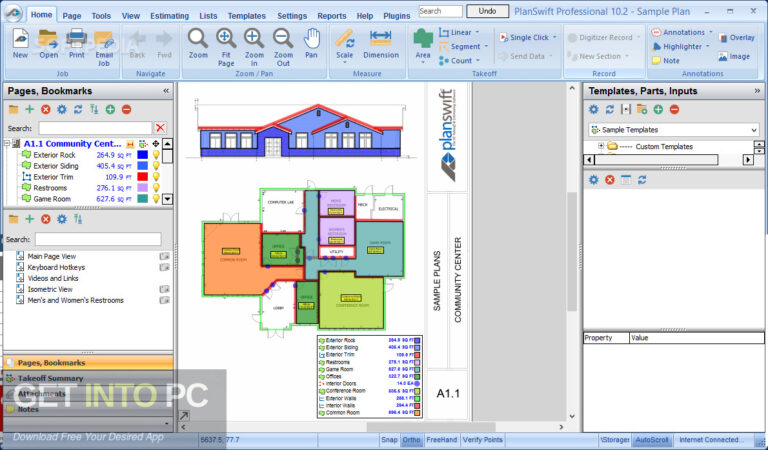Open the Sample Templates dropdown
Screen dimensions: 768x450
point(753,130)
